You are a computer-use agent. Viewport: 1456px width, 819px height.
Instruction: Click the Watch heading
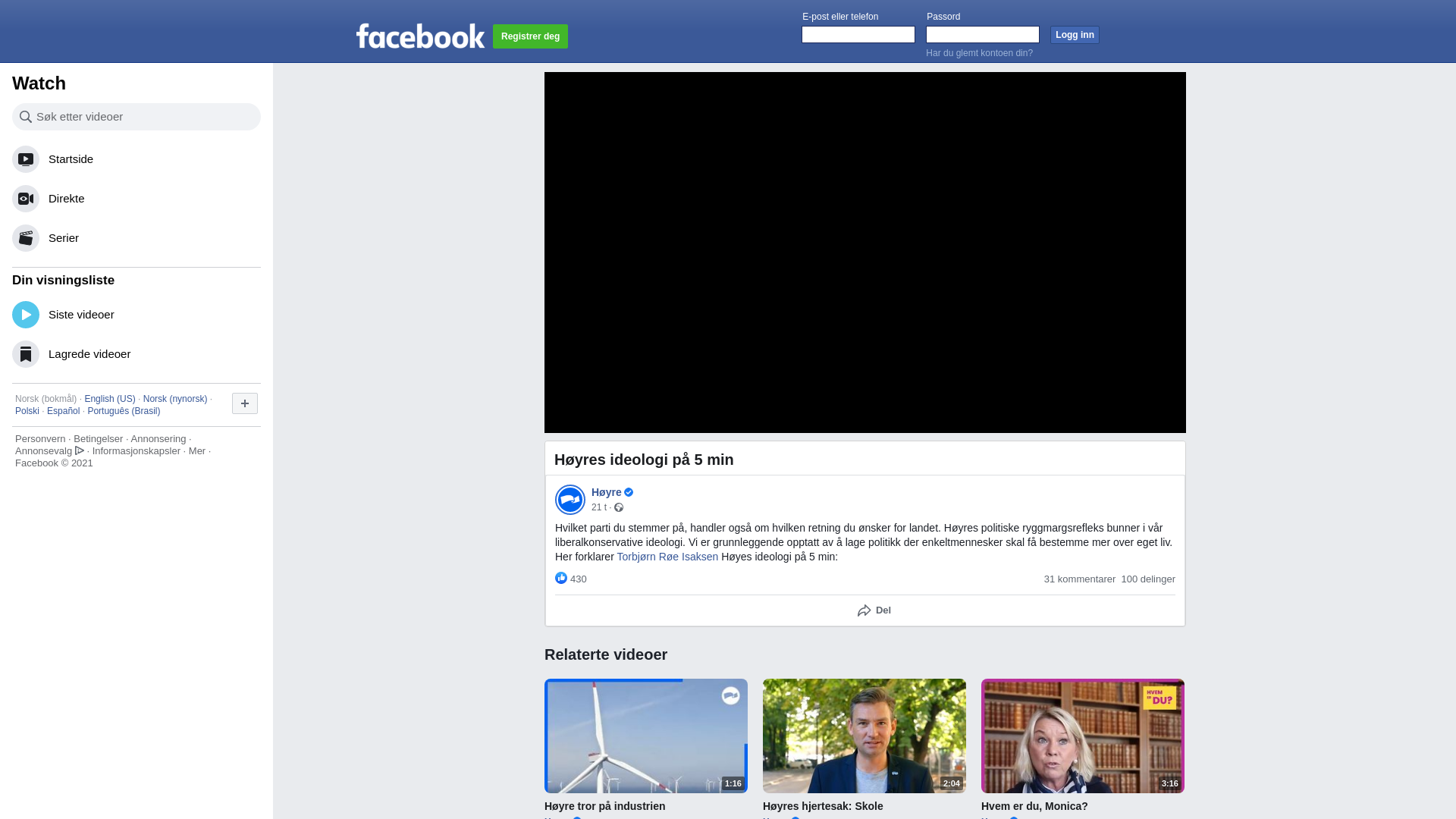click(x=39, y=83)
